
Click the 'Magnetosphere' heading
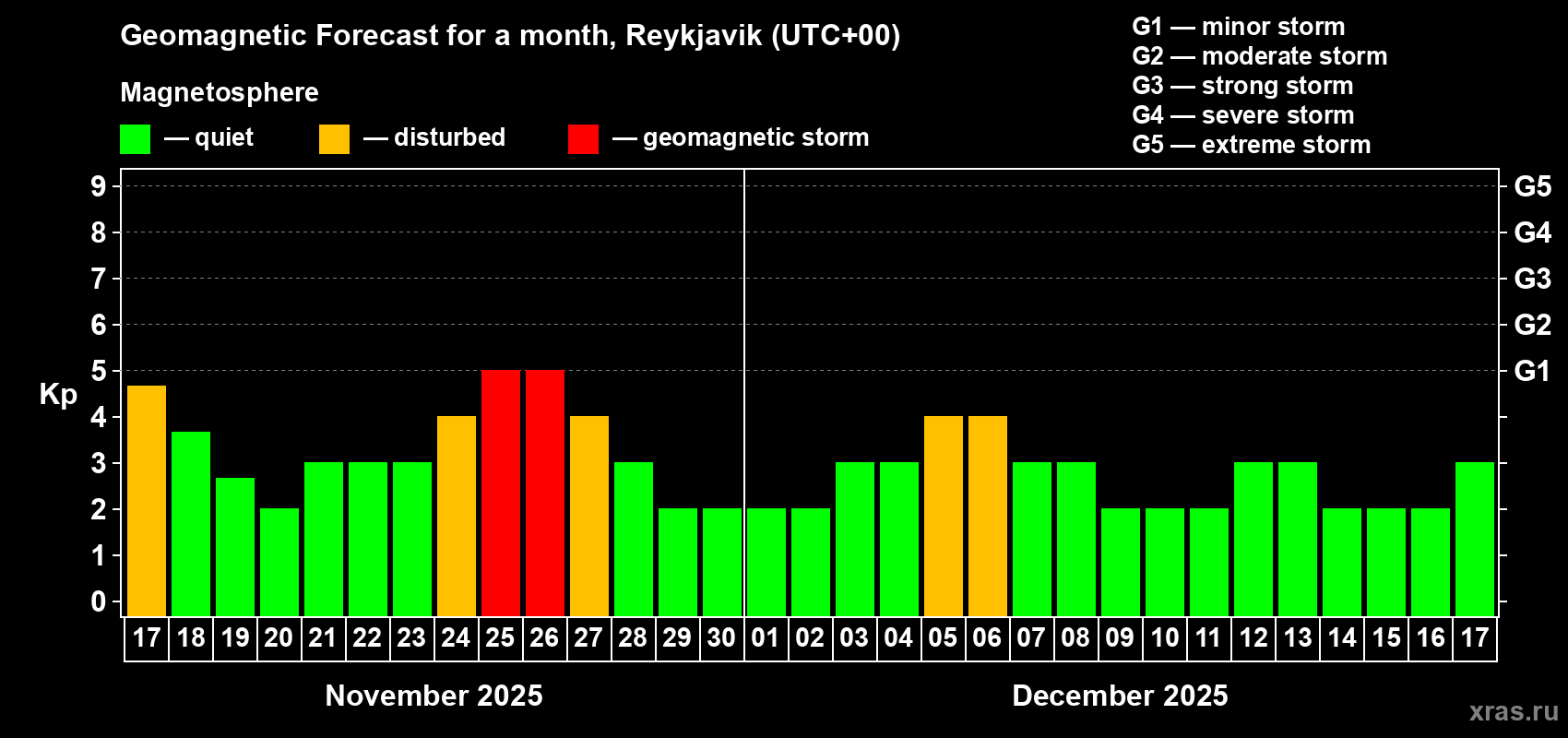click(220, 92)
